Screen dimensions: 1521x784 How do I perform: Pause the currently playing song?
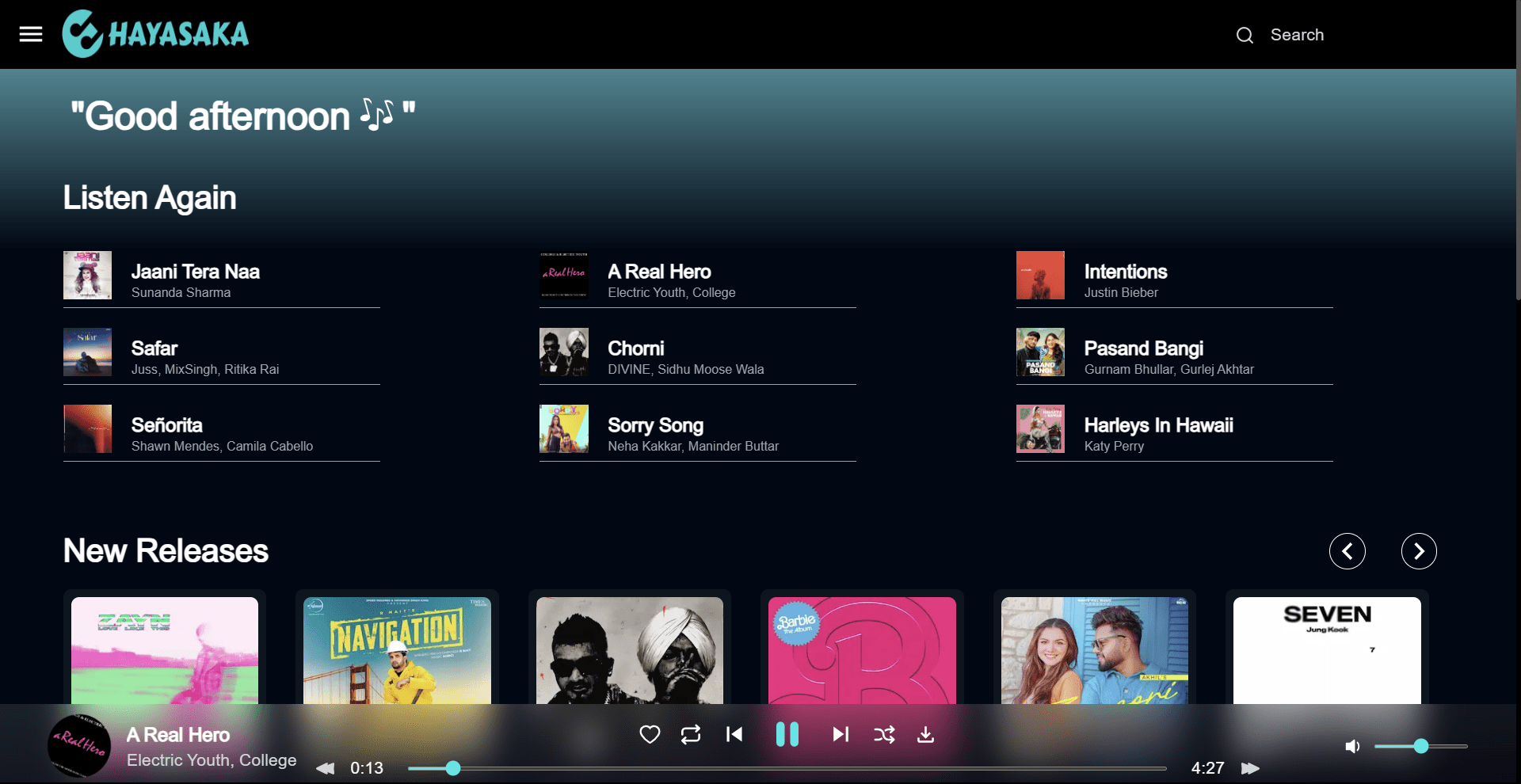click(787, 734)
